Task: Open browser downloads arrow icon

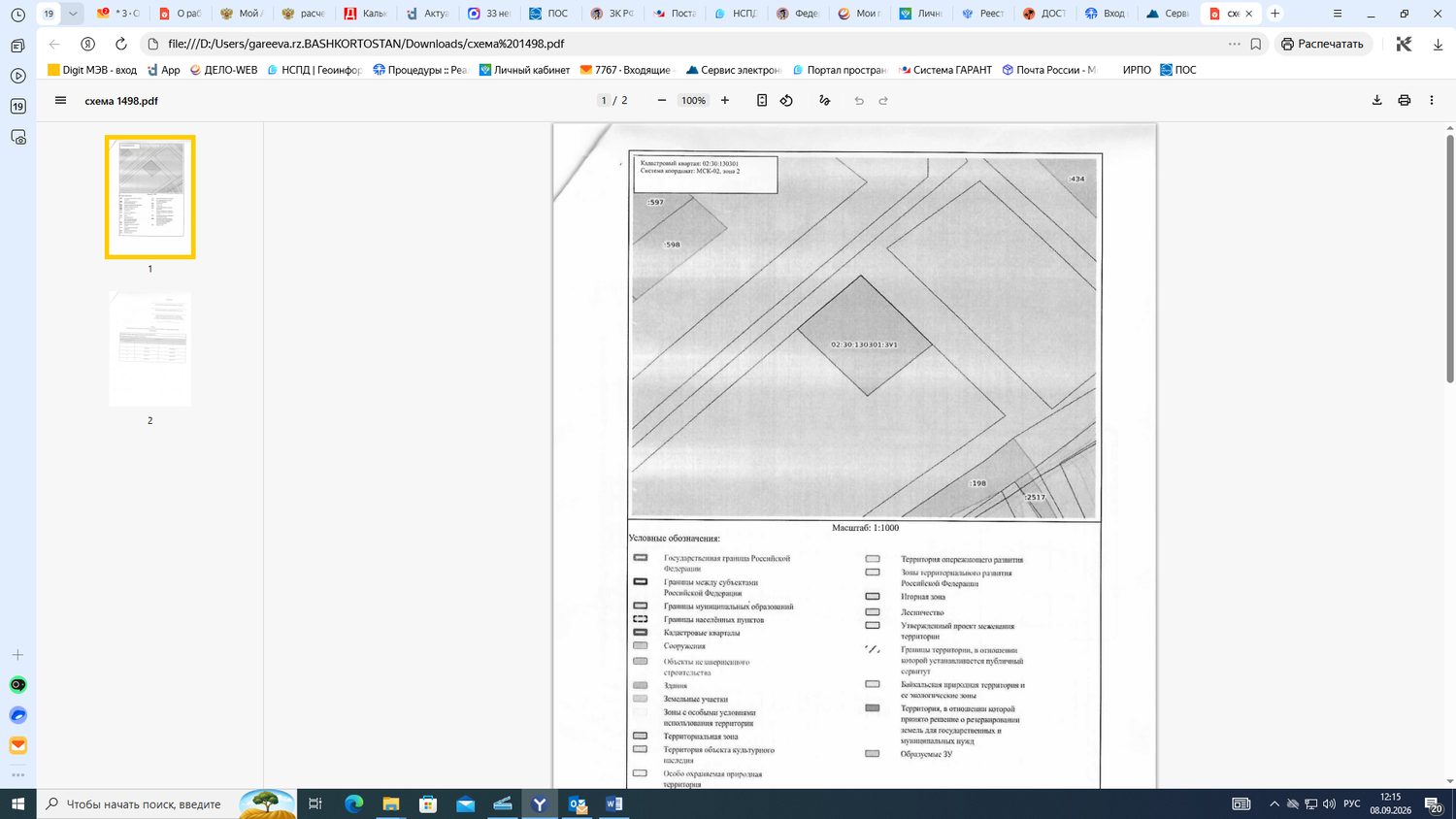Action: 1439,45
